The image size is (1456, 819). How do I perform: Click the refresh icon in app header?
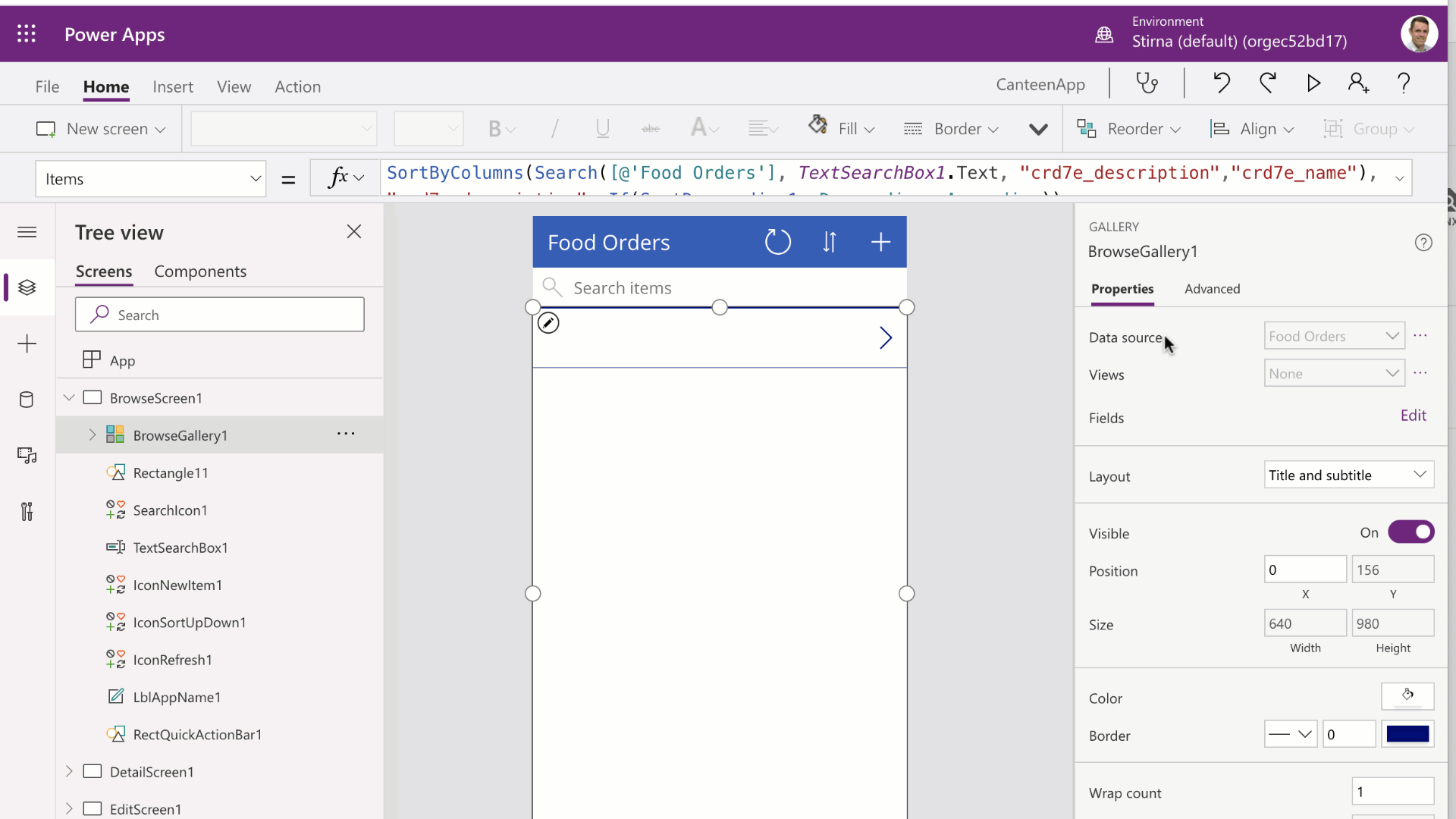pos(777,242)
